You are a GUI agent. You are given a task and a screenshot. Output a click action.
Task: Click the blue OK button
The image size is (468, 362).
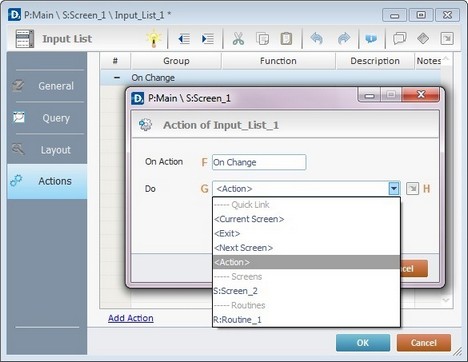[363, 343]
